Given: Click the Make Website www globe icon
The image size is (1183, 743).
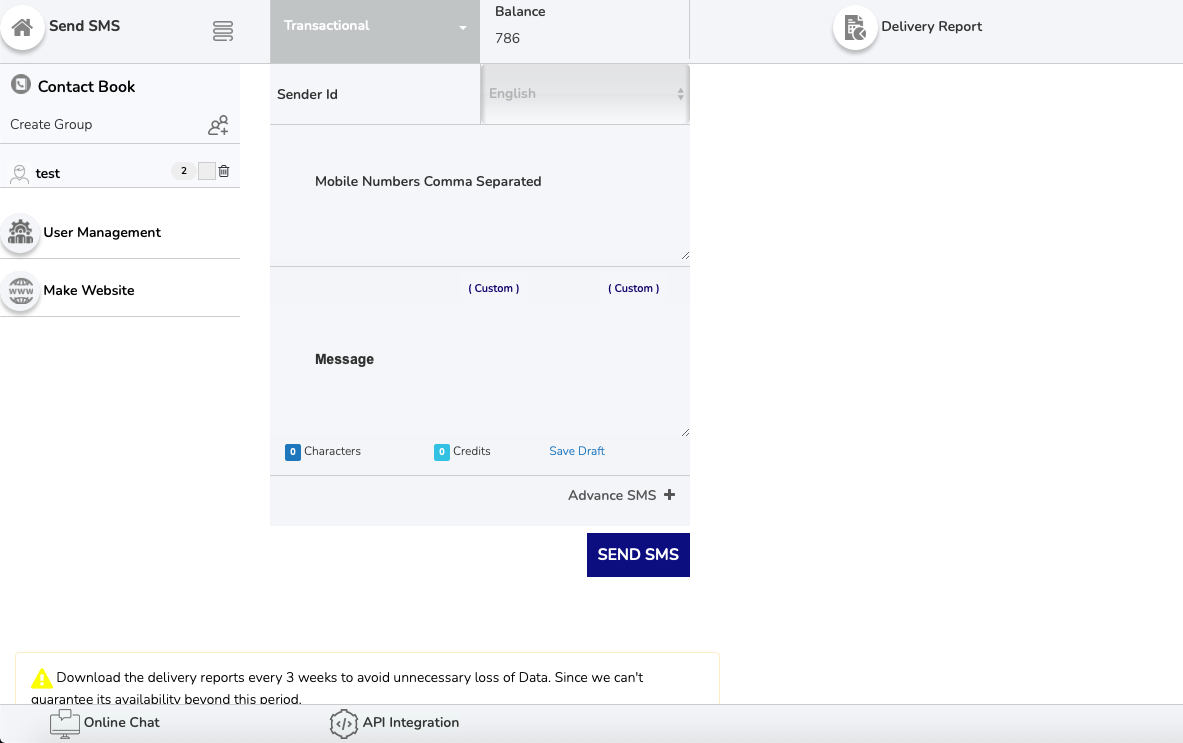Looking at the screenshot, I should (20, 291).
